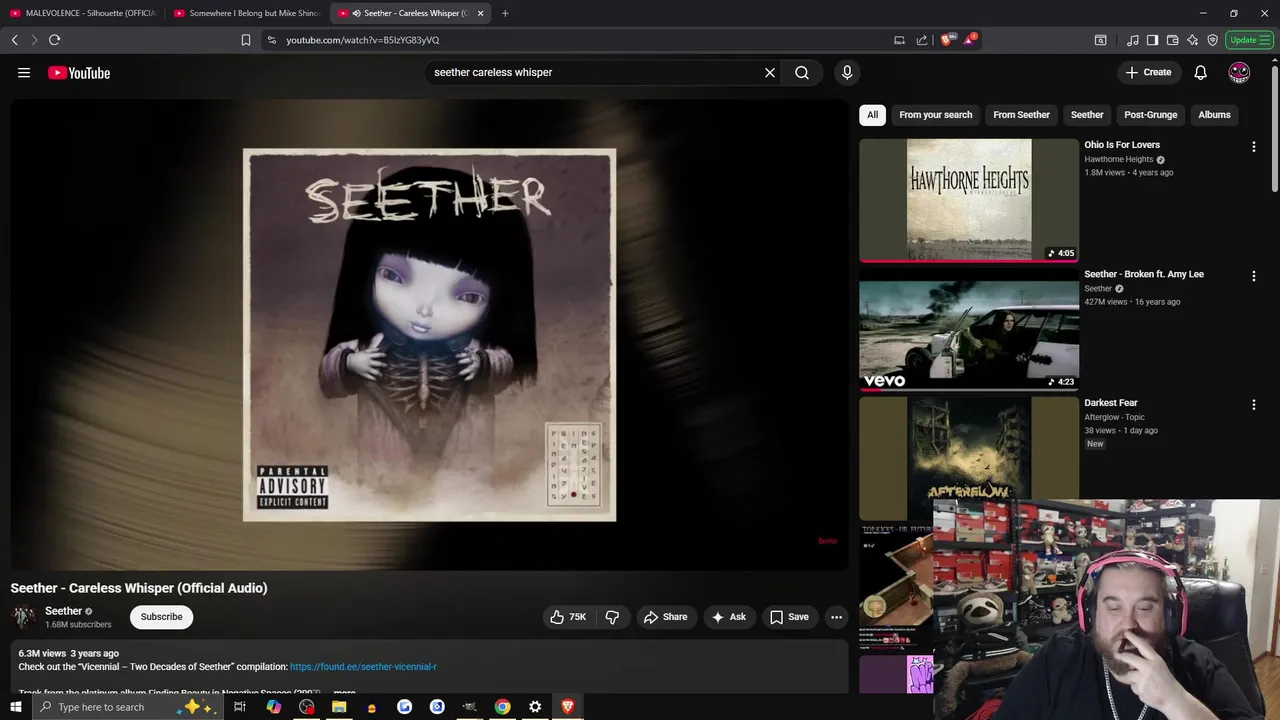The image size is (1280, 720).
Task: Click the Brave Shields lion icon
Action: tap(947, 40)
